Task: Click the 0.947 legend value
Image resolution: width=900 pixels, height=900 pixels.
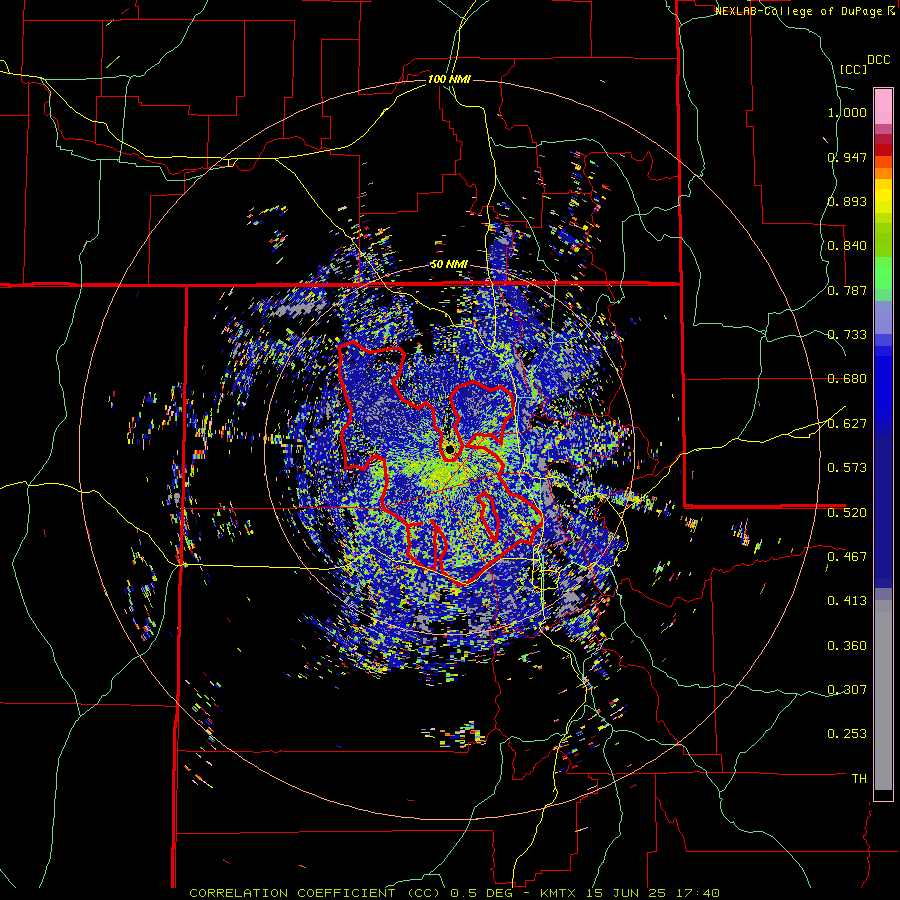Action: point(847,157)
